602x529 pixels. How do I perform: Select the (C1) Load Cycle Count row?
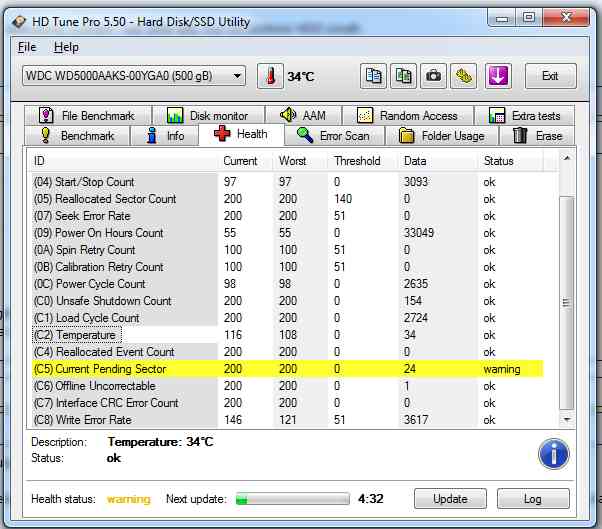tap(288, 318)
